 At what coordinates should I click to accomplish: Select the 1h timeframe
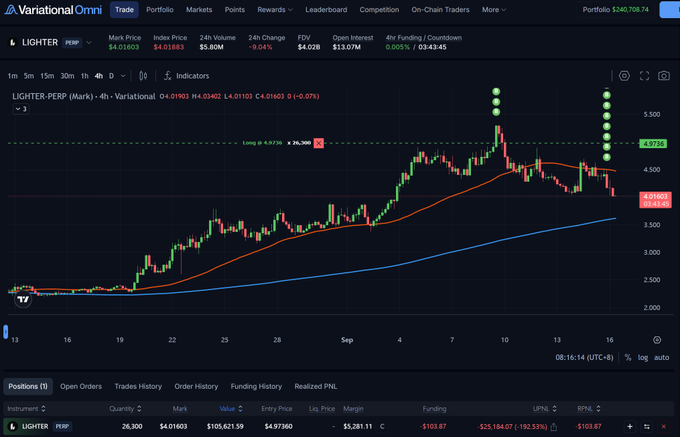(x=85, y=76)
